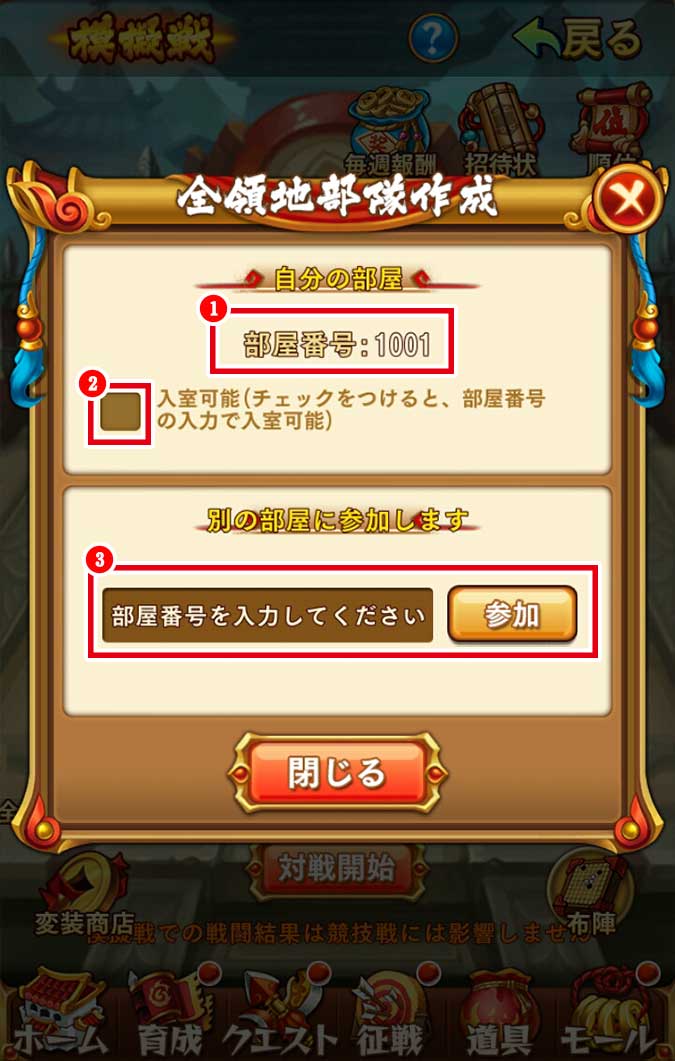This screenshot has width=675, height=1061.
Task: Tap the red 閉じる button
Action: tap(337, 774)
